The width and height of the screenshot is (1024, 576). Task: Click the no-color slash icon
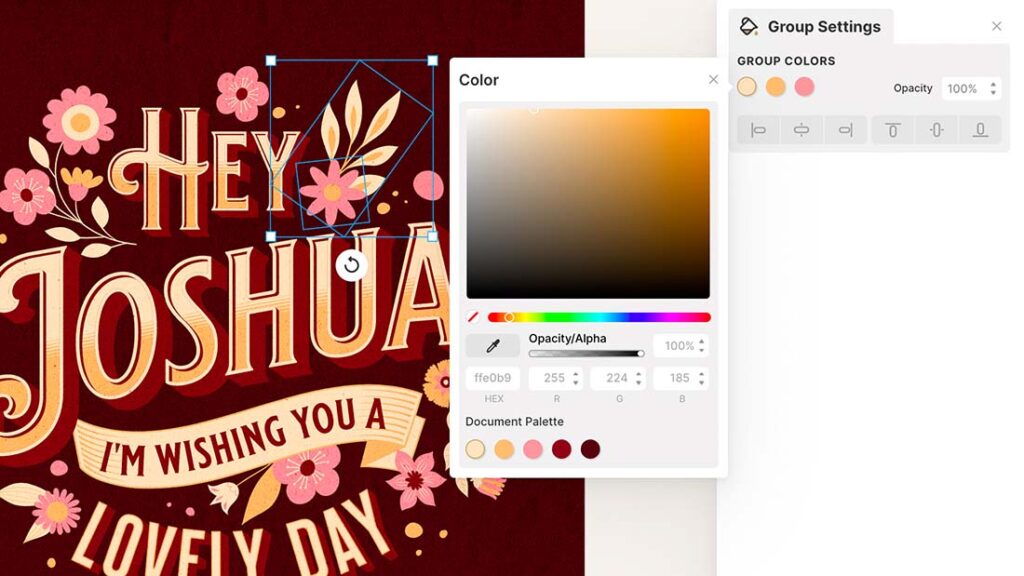[473, 316]
